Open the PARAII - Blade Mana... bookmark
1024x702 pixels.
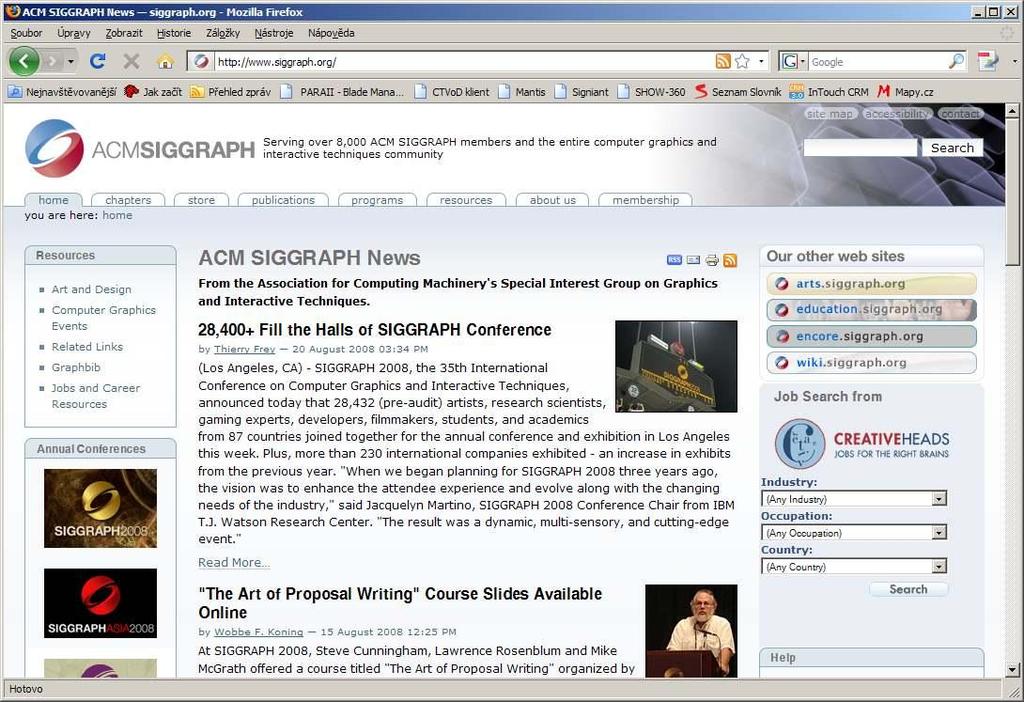[x=343, y=92]
